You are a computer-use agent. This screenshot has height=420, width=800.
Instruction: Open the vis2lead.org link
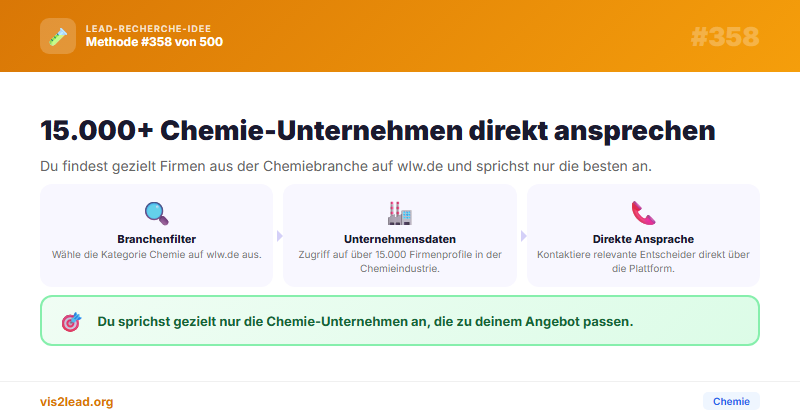pos(77,402)
